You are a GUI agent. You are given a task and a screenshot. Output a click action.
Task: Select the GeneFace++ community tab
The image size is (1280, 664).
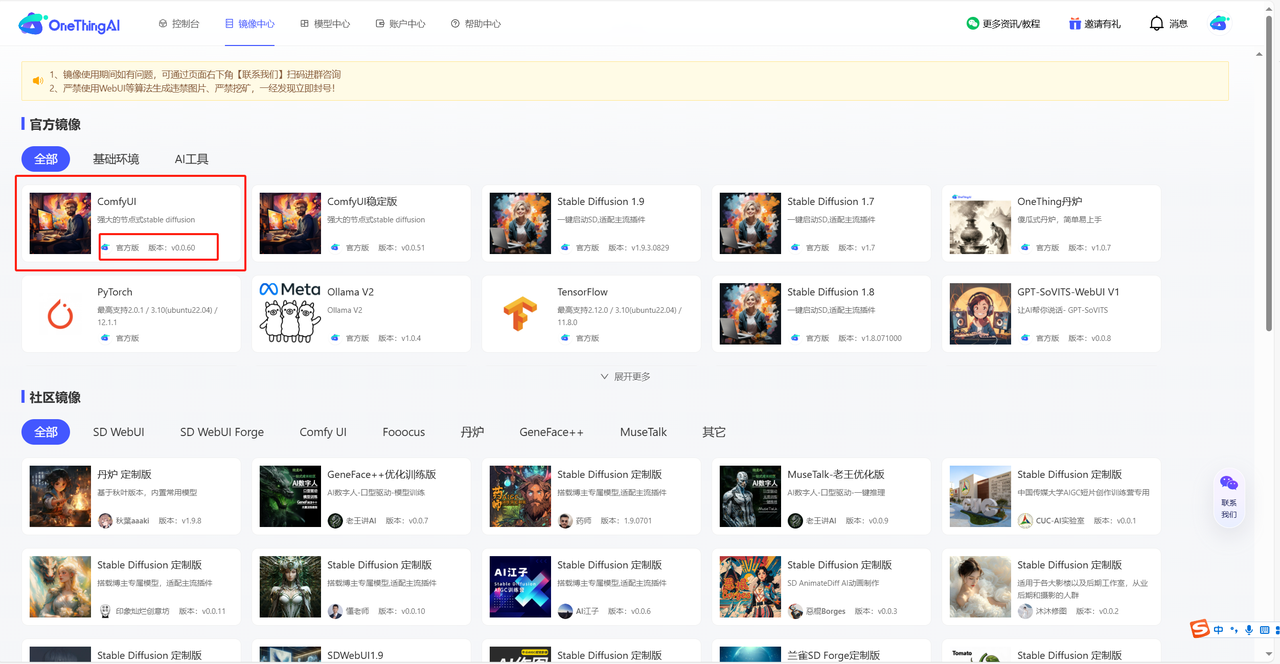[x=551, y=432]
